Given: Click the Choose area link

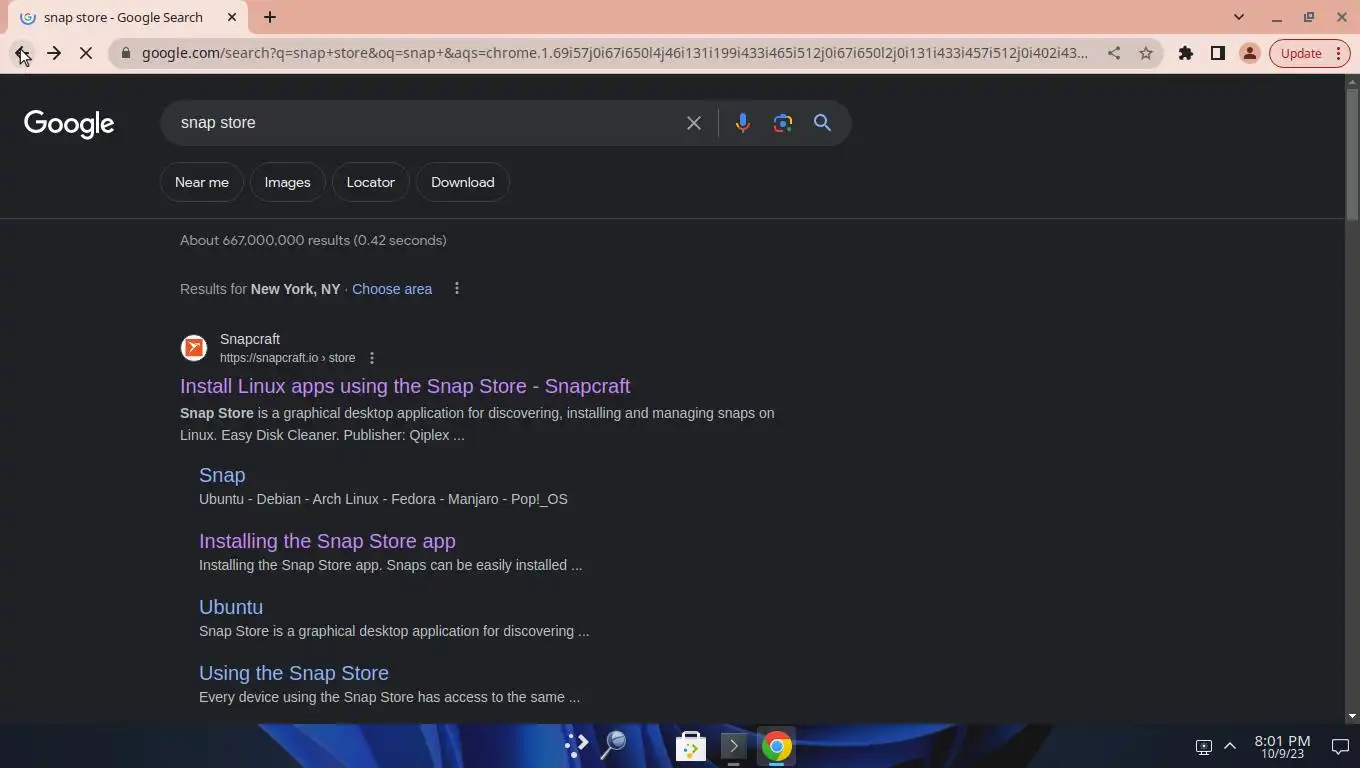Looking at the screenshot, I should (x=392, y=289).
